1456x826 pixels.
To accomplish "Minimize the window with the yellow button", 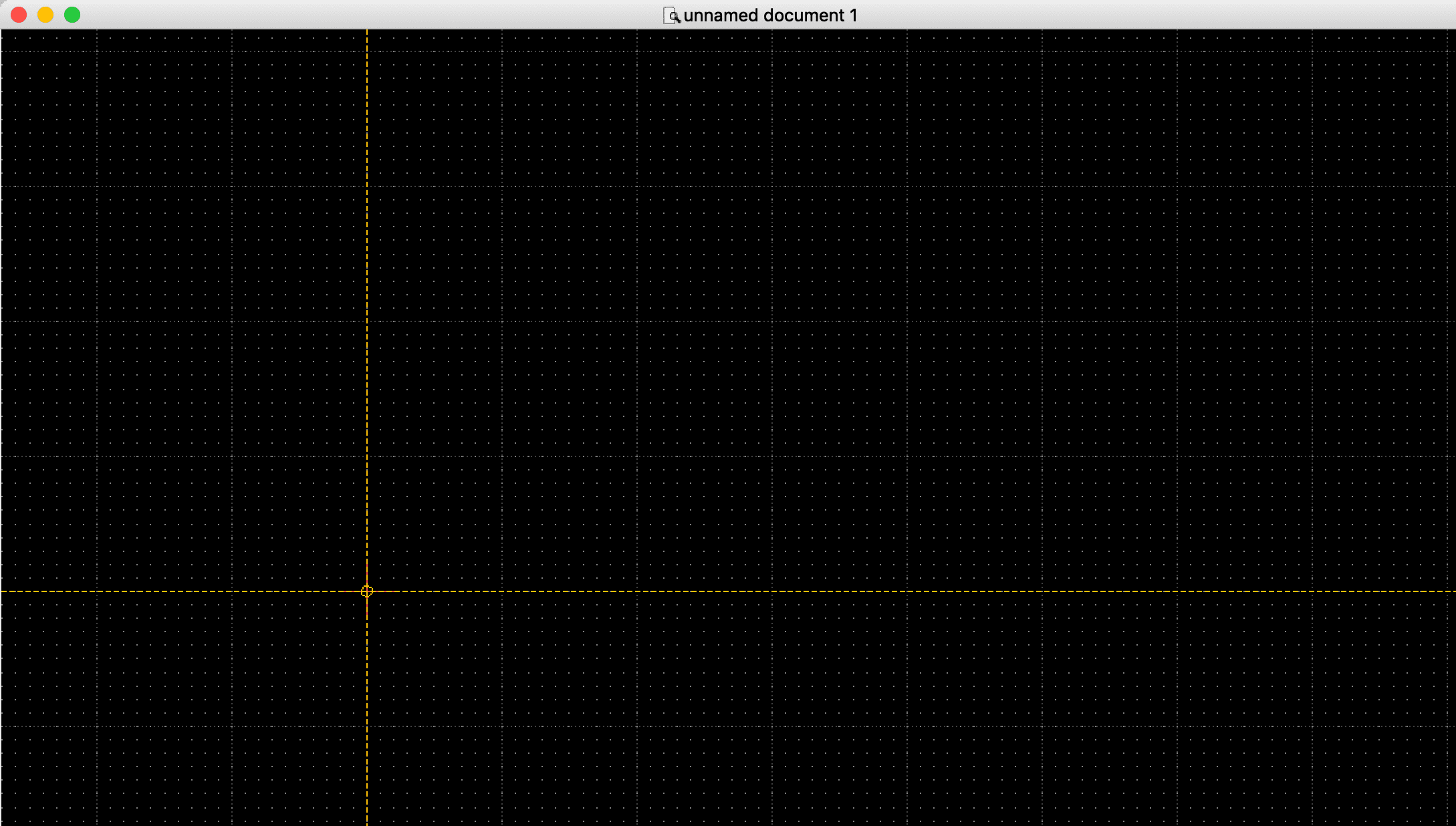I will click(45, 15).
